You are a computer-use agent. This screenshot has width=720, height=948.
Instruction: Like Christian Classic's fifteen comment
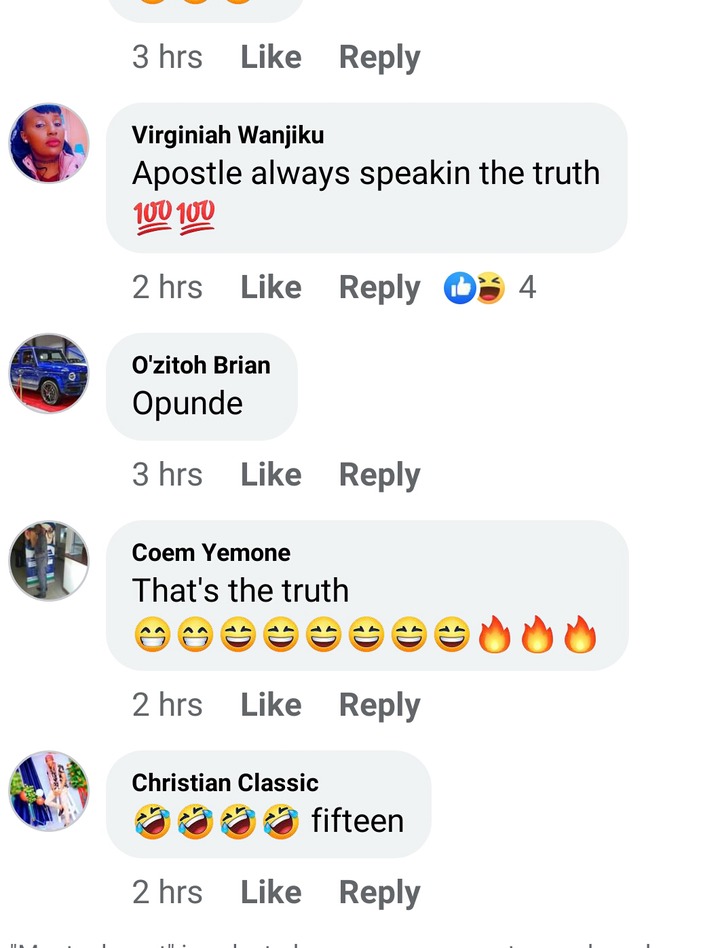271,892
